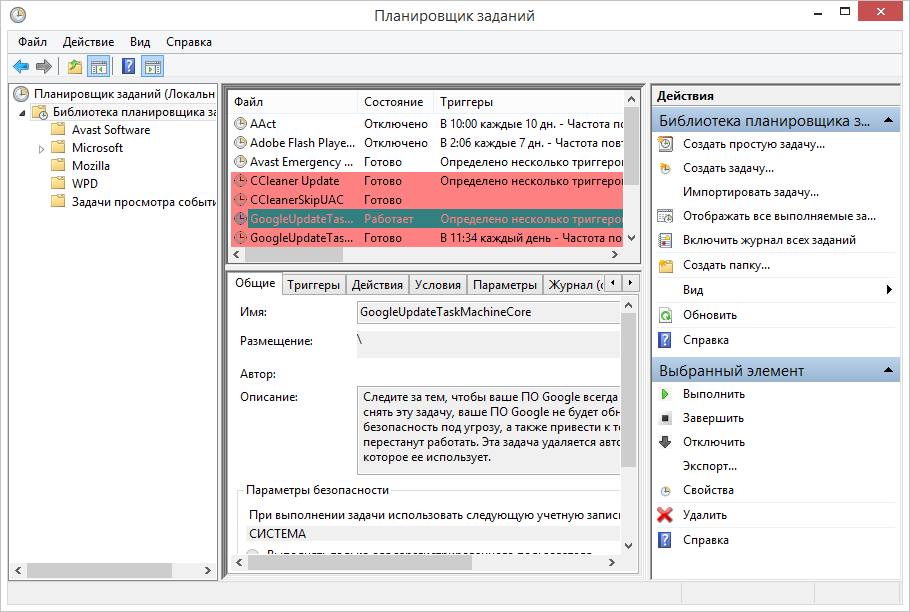This screenshot has width=910, height=612.
Task: Switch to the Действия tab
Action: tap(377, 285)
